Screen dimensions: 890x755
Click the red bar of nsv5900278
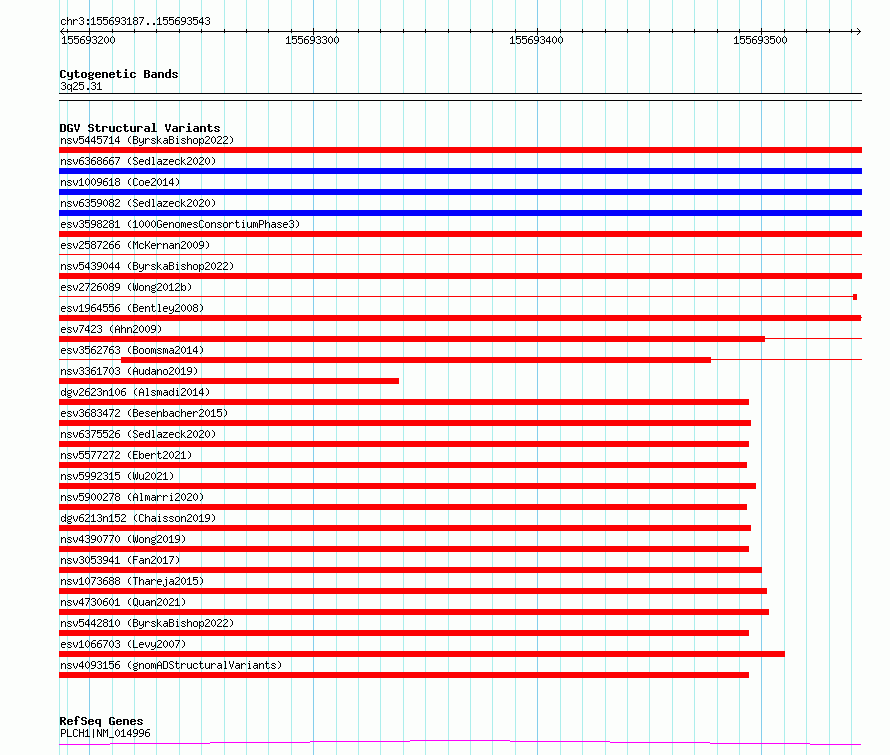click(403, 507)
